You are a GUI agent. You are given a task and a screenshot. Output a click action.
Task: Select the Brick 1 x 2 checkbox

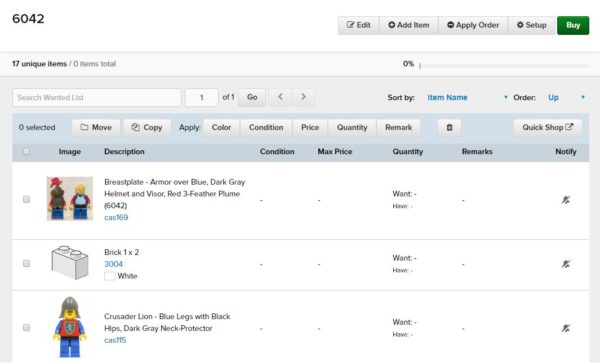(x=26, y=264)
